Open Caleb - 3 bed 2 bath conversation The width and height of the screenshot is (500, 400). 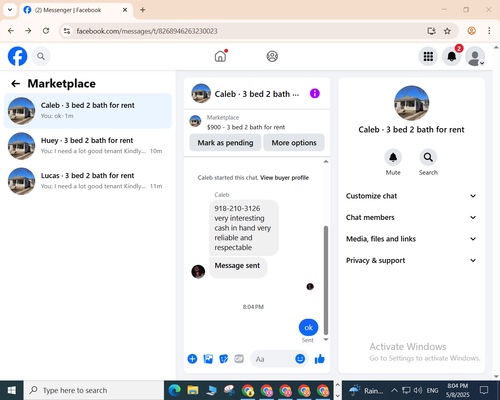point(88,111)
